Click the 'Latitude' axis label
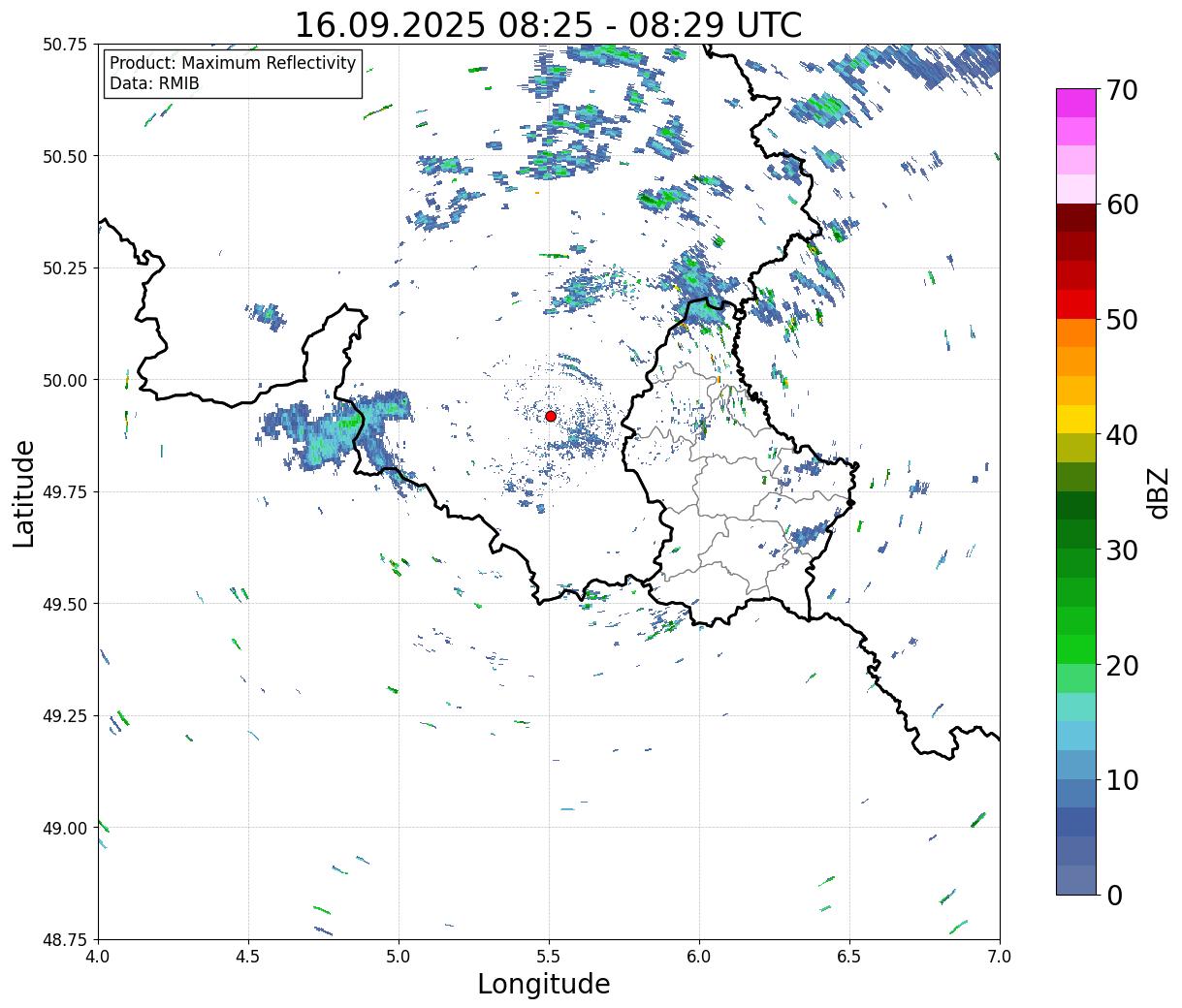The height and width of the screenshot is (1008, 1182). [24, 493]
